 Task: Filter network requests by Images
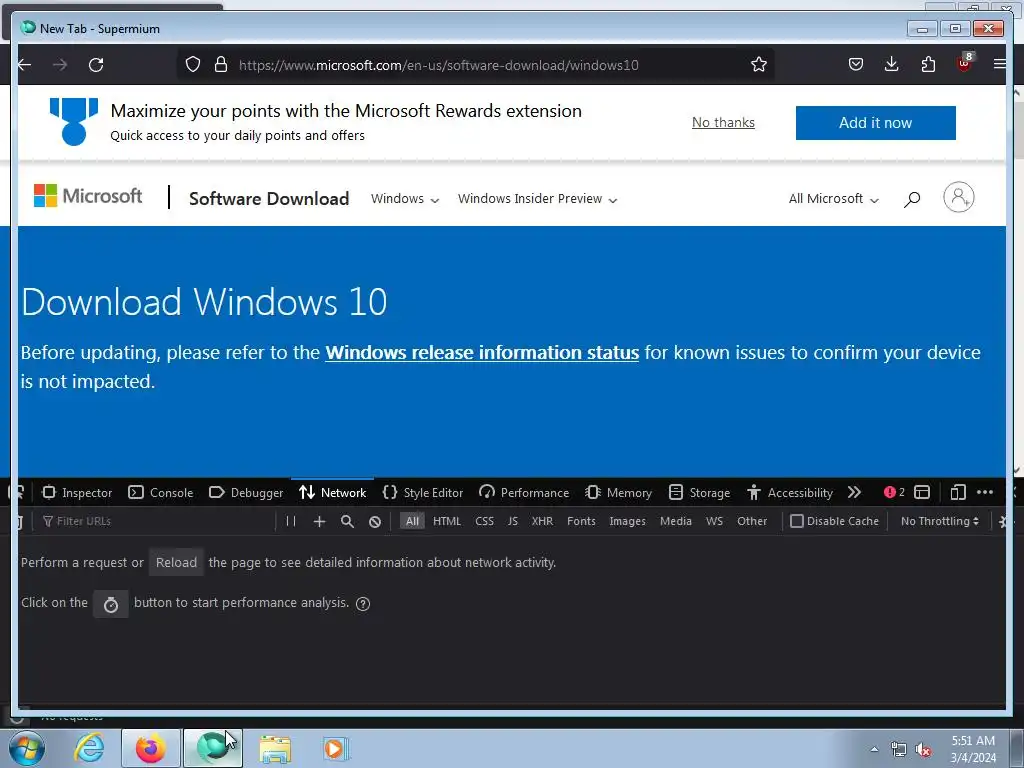tap(627, 521)
